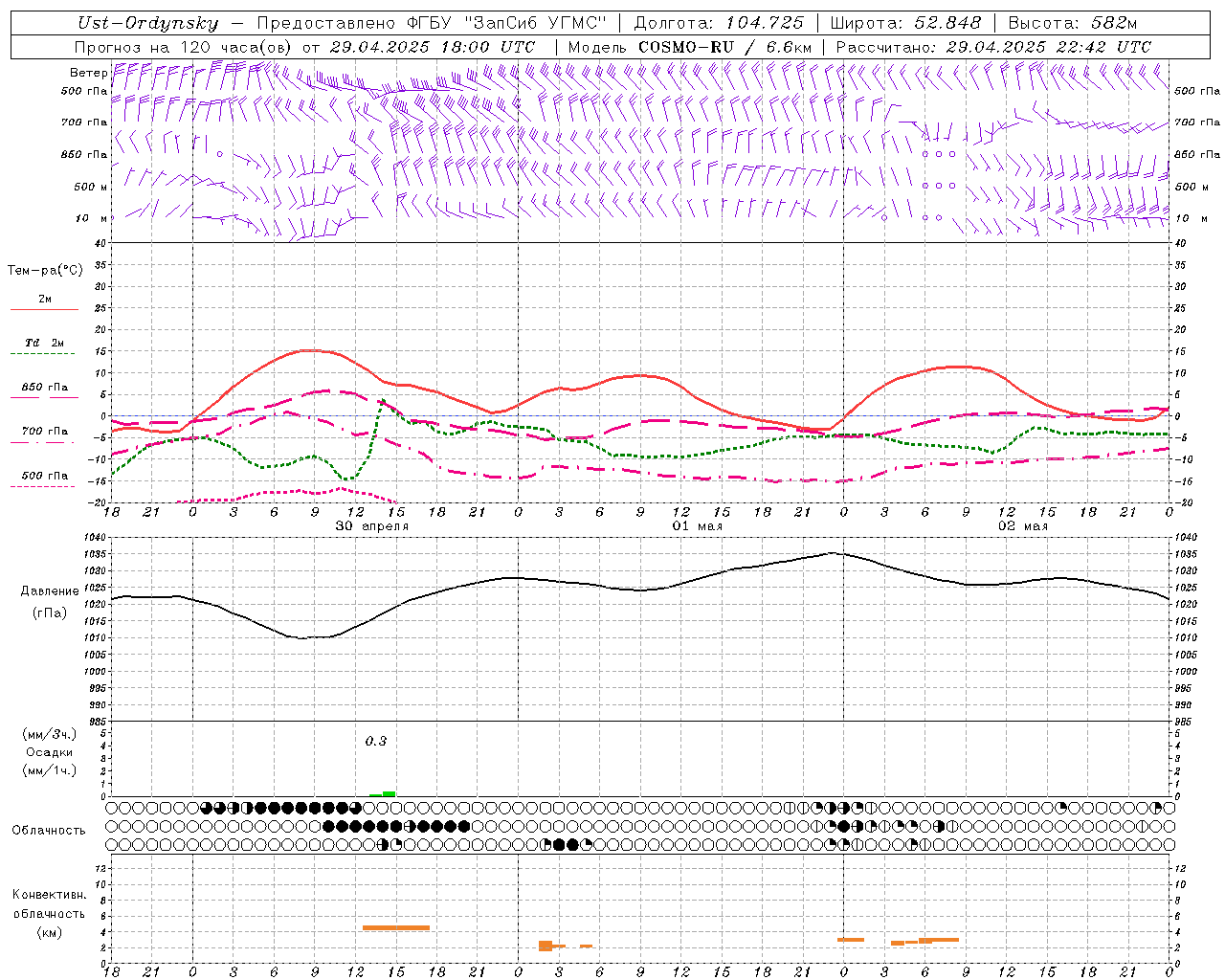Select the (мм/1ч.) precipitation unit label
The width and height of the screenshot is (1225, 980).
[x=50, y=770]
